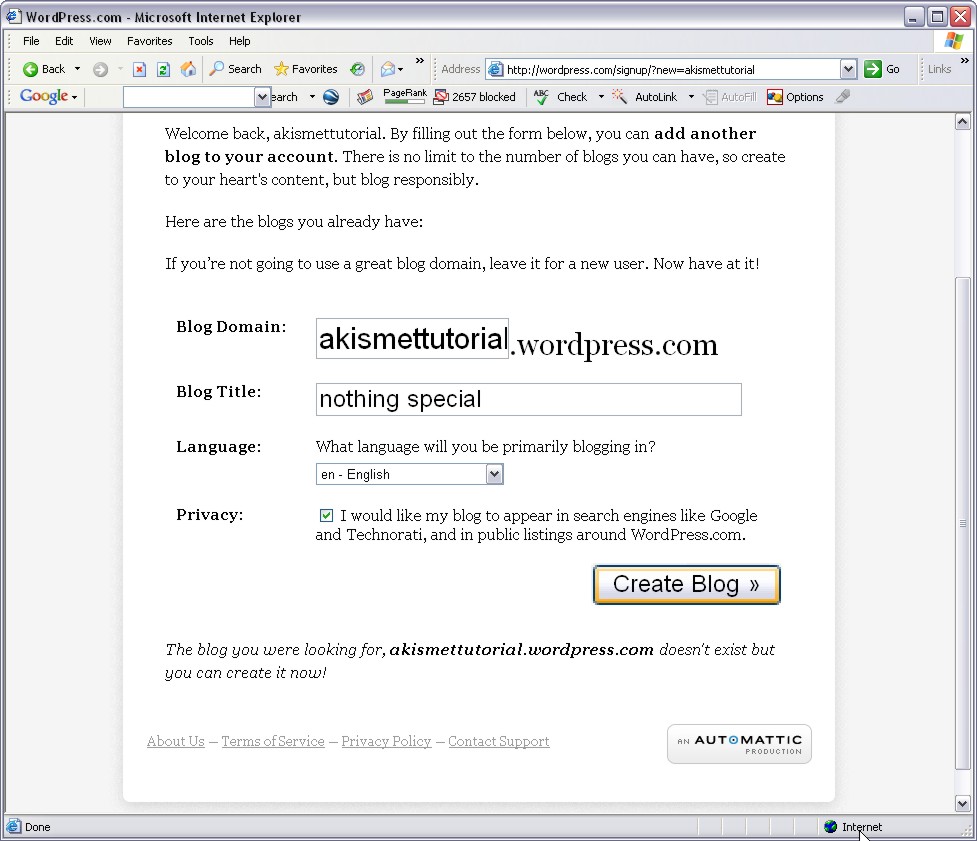
Task: Click the Refresh page icon
Action: pos(163,69)
